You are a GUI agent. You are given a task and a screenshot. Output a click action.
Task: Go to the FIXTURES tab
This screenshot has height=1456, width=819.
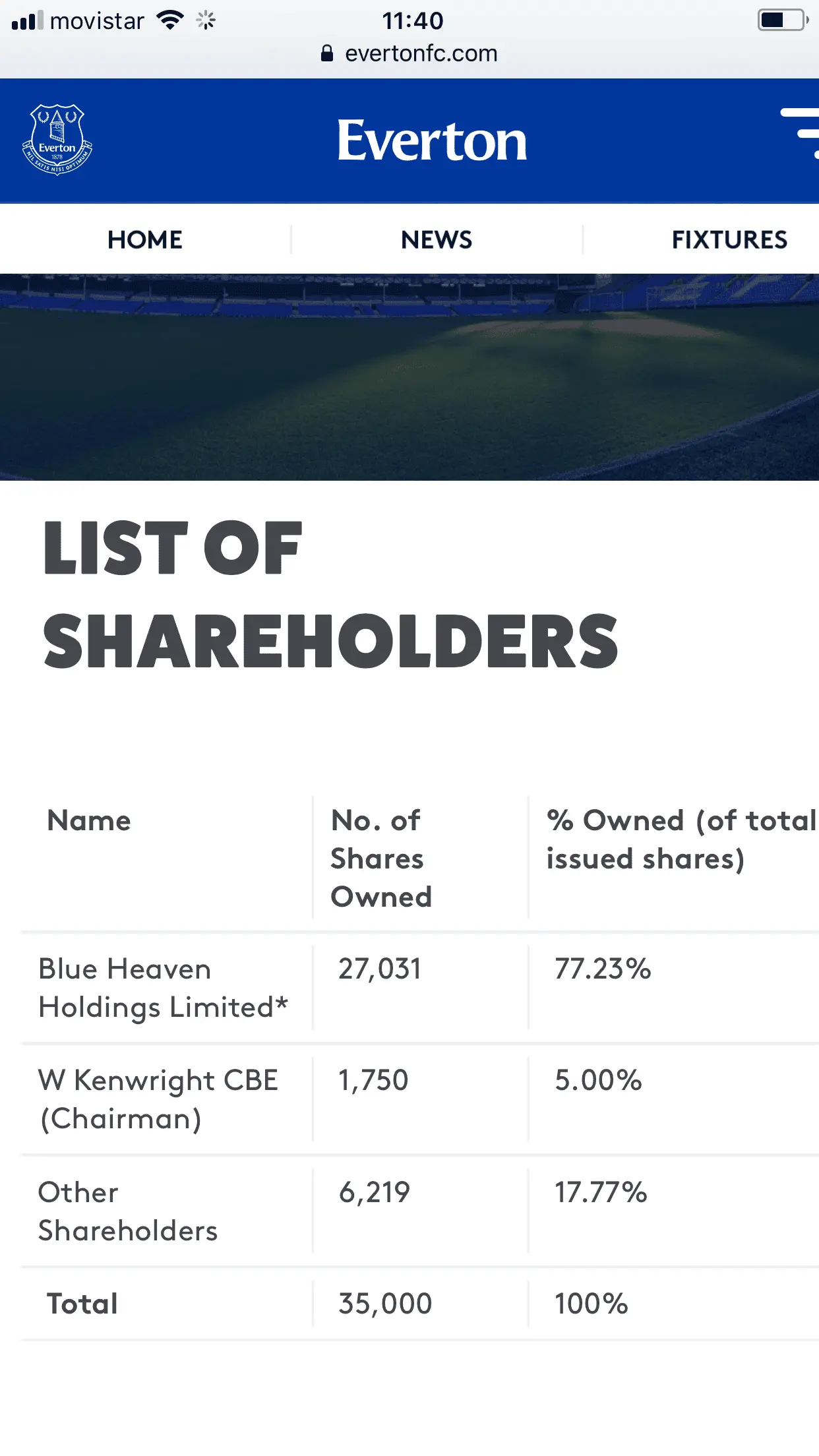[729, 239]
